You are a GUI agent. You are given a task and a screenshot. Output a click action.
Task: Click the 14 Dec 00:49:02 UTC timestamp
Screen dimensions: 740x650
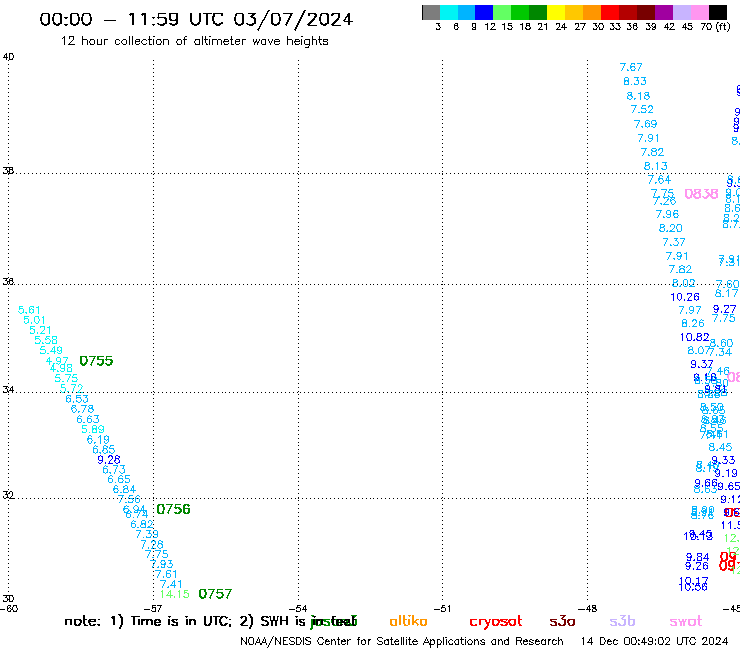[654, 641]
